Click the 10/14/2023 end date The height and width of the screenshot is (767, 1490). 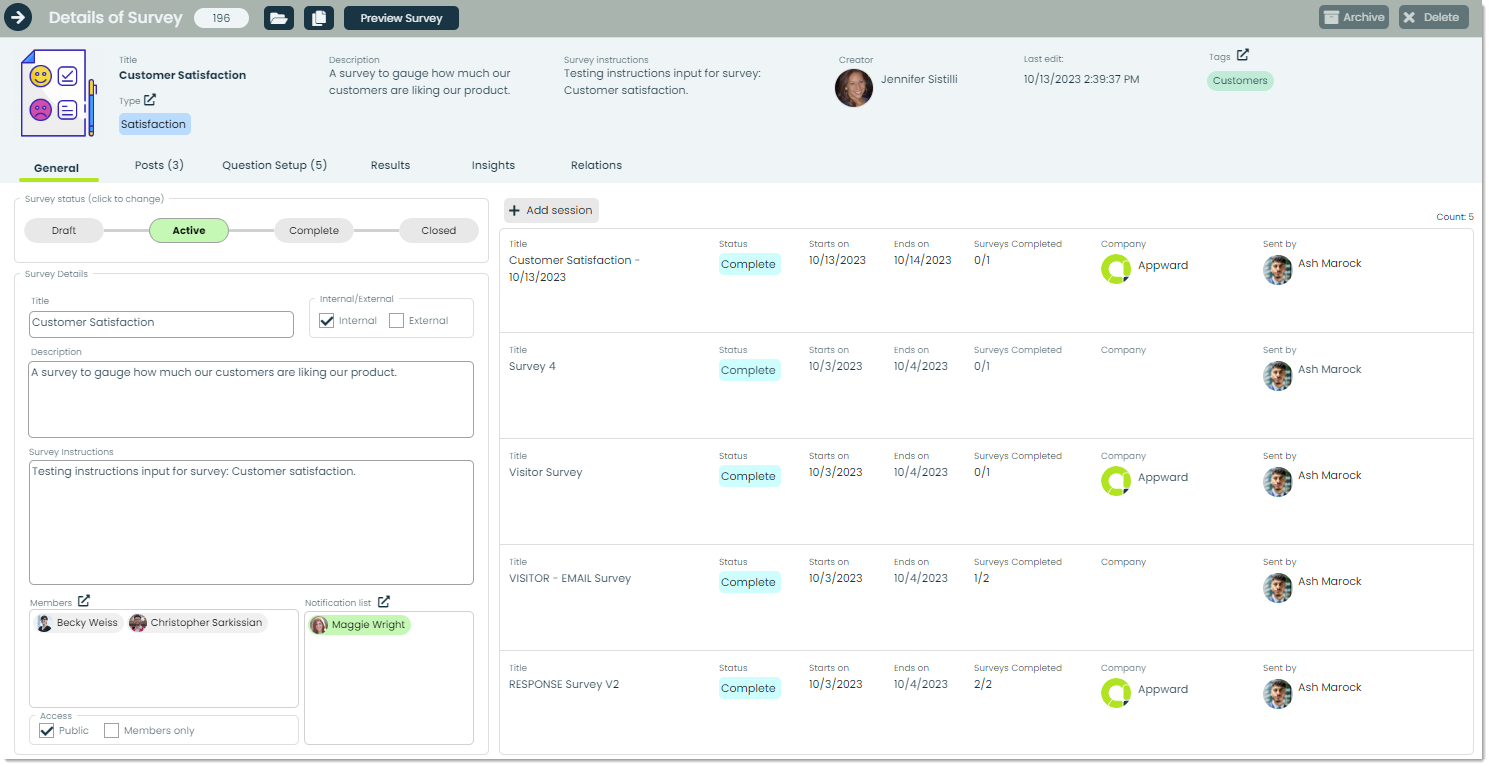point(922,260)
